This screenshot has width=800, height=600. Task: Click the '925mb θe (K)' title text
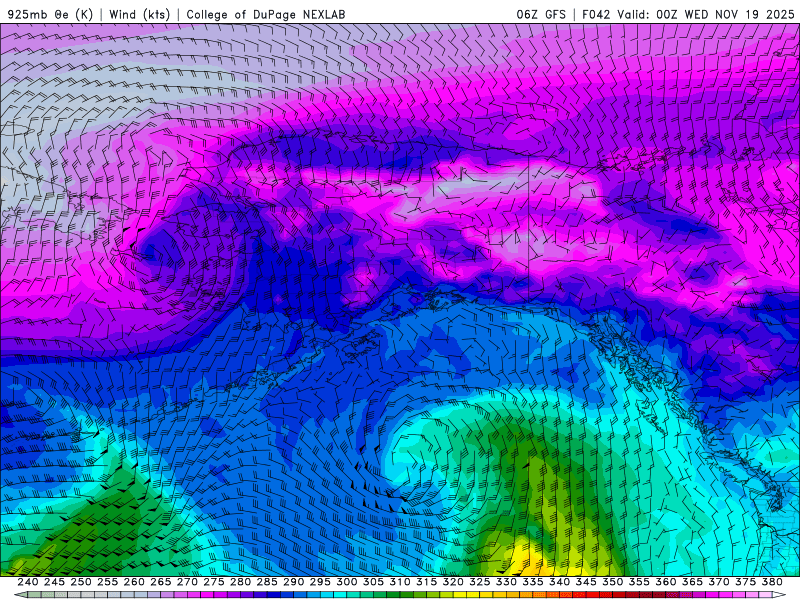point(50,14)
